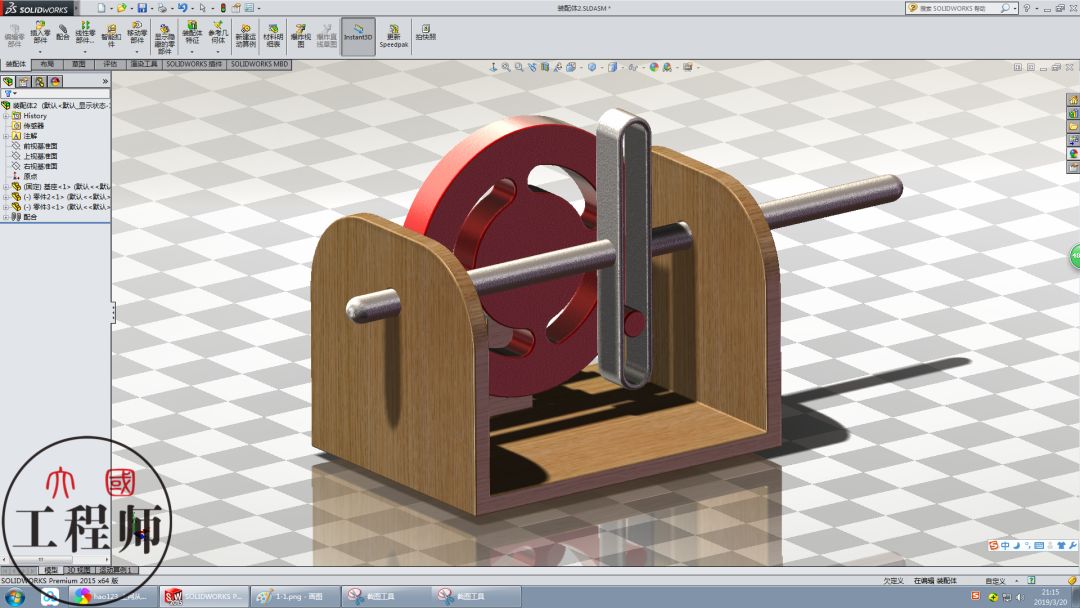Viewport: 1080px width, 608px height.
Task: Click Edit Appearance color ball in view toolbar
Action: 654,67
